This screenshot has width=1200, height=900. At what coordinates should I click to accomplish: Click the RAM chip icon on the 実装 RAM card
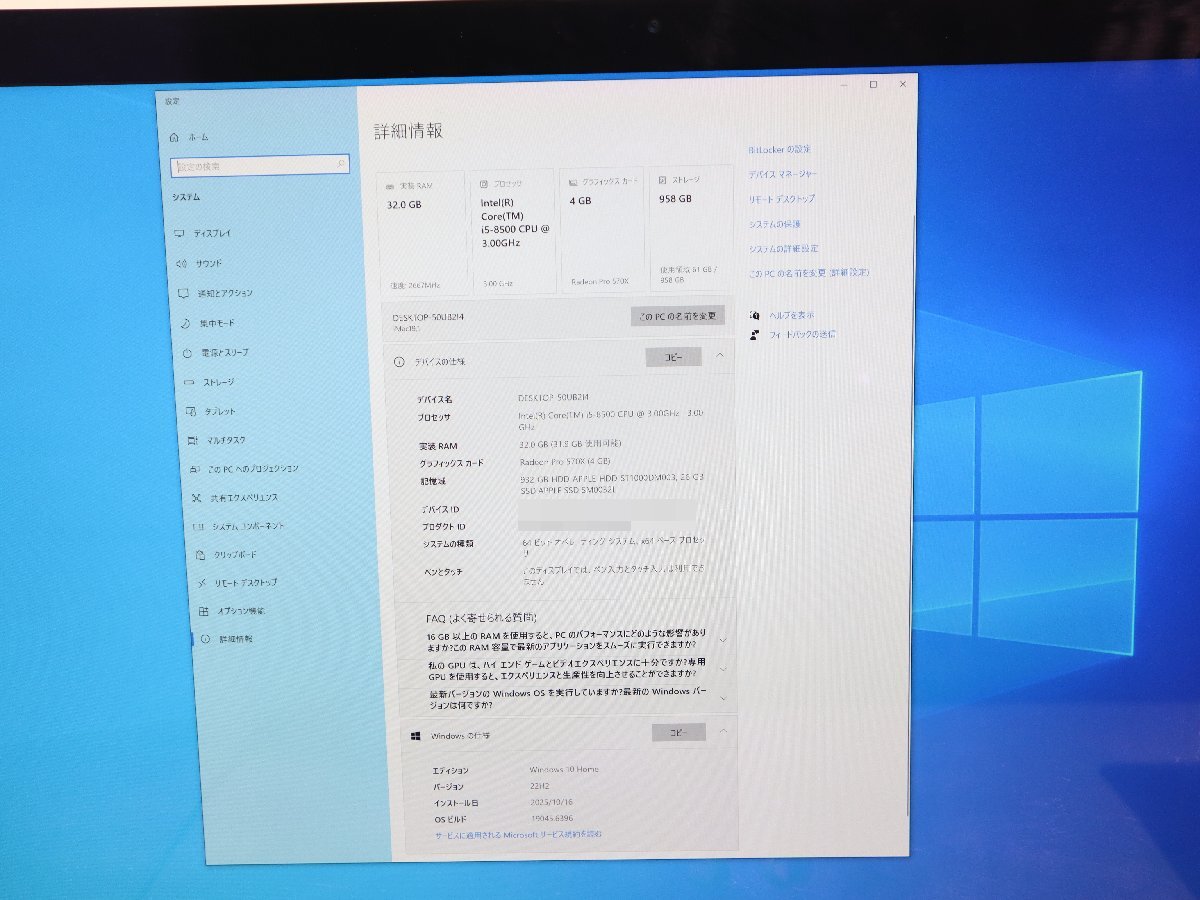click(390, 186)
